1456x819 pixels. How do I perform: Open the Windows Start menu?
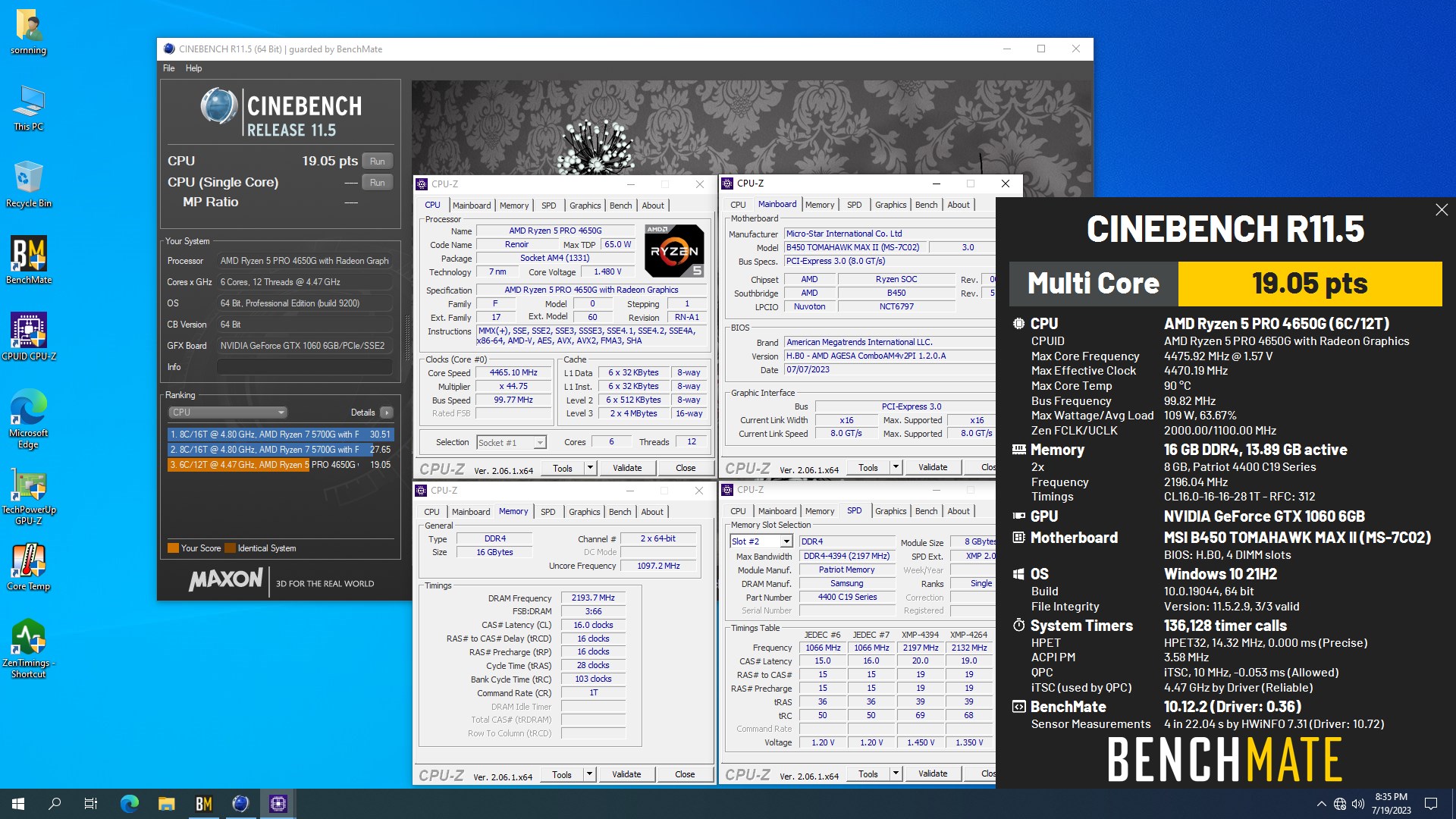[18, 804]
